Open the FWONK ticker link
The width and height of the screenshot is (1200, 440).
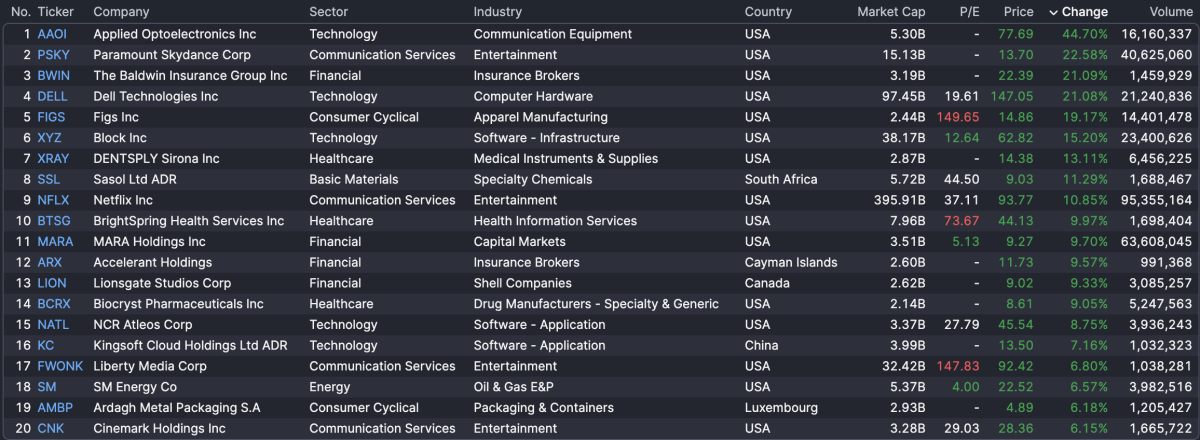point(60,366)
